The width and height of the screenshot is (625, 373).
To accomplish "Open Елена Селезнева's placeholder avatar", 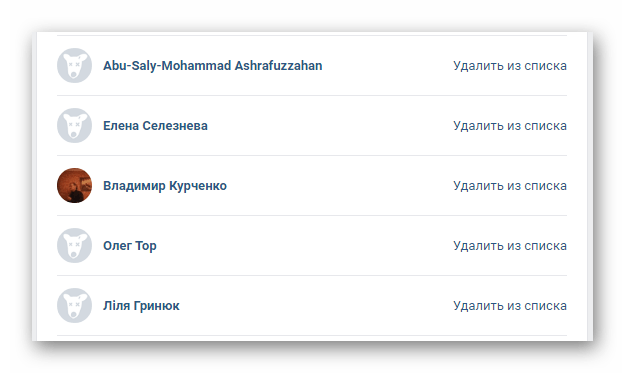I will (75, 126).
